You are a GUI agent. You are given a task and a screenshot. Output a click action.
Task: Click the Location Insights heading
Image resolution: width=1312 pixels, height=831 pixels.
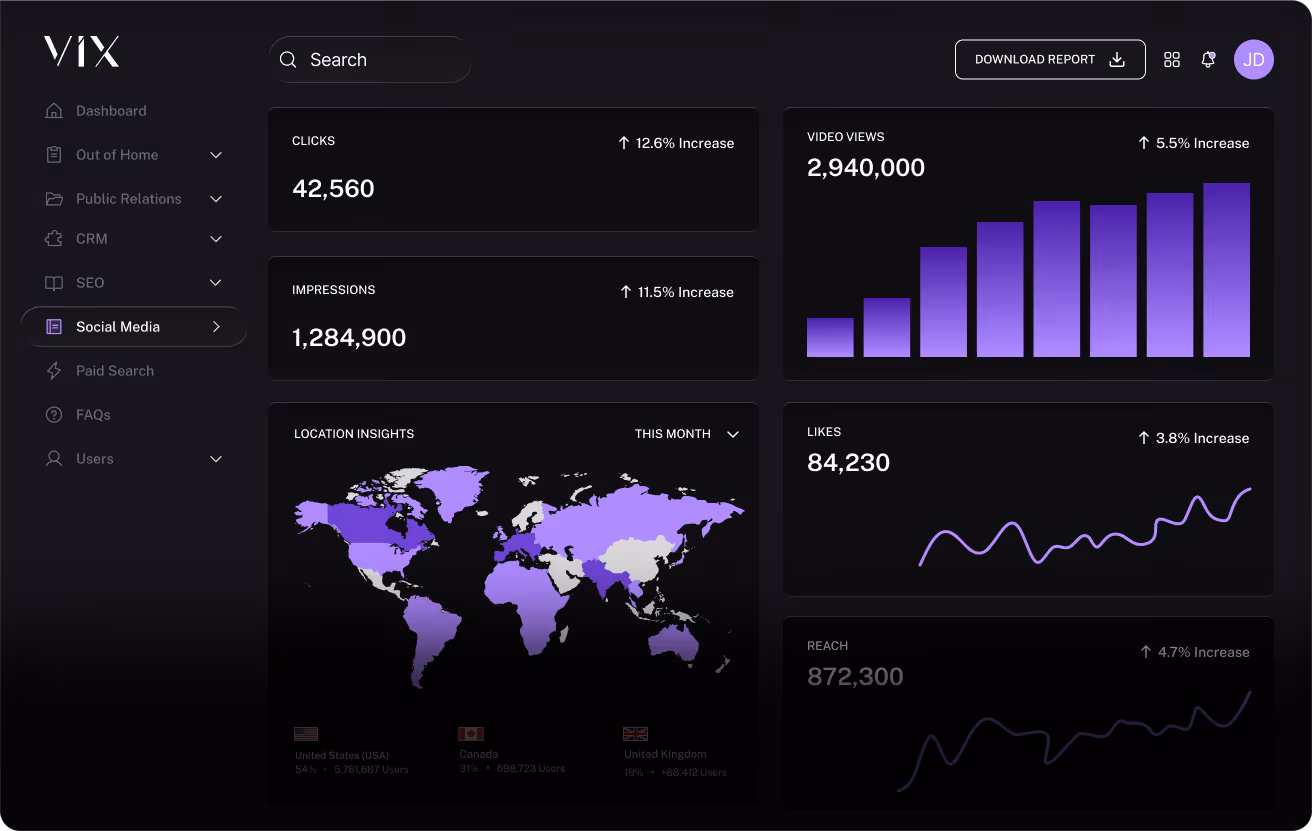coord(354,434)
